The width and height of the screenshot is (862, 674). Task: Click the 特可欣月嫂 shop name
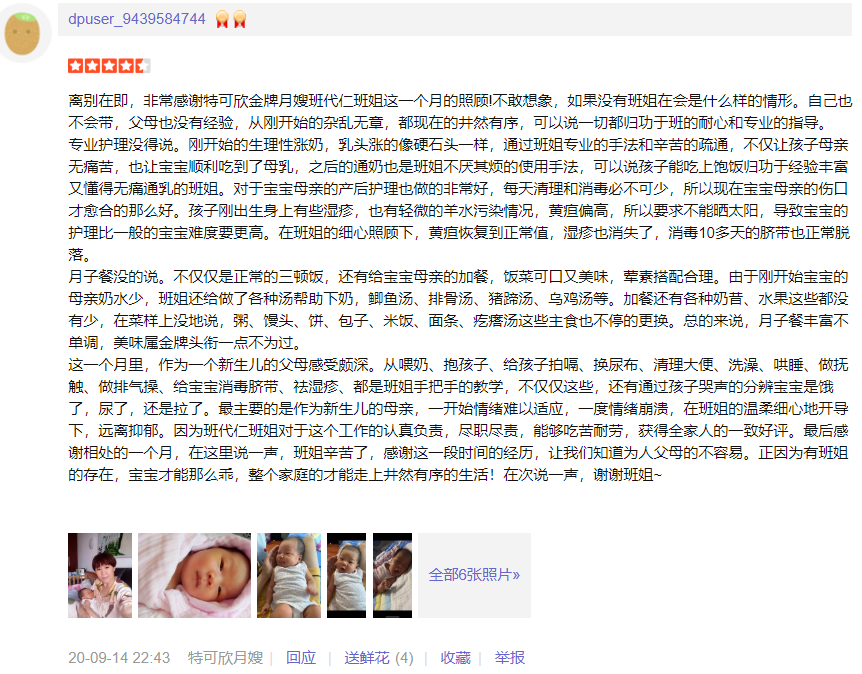[225, 658]
